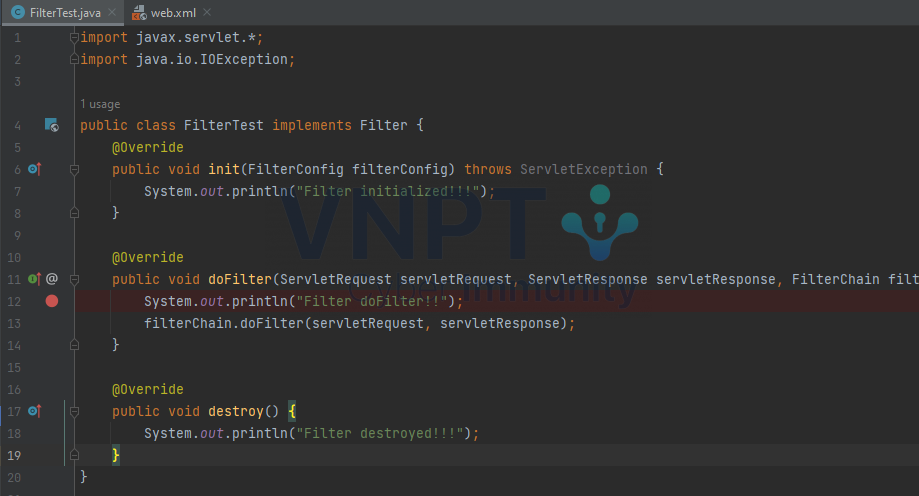
Task: Toggle the red breakpoint on line 12
Action: [x=52, y=301]
